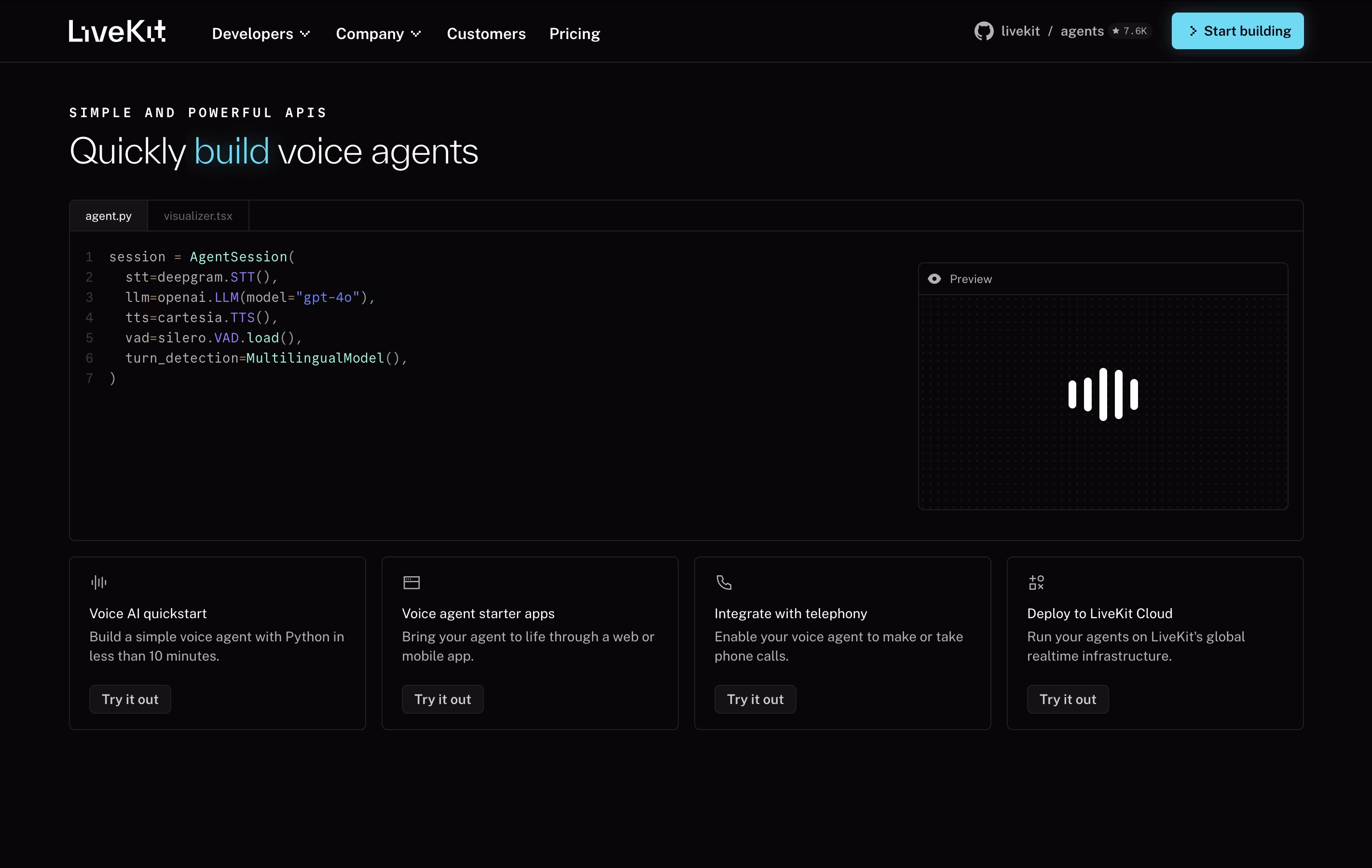Expand the Company dropdown menu
The height and width of the screenshot is (868, 1372).
(370, 34)
